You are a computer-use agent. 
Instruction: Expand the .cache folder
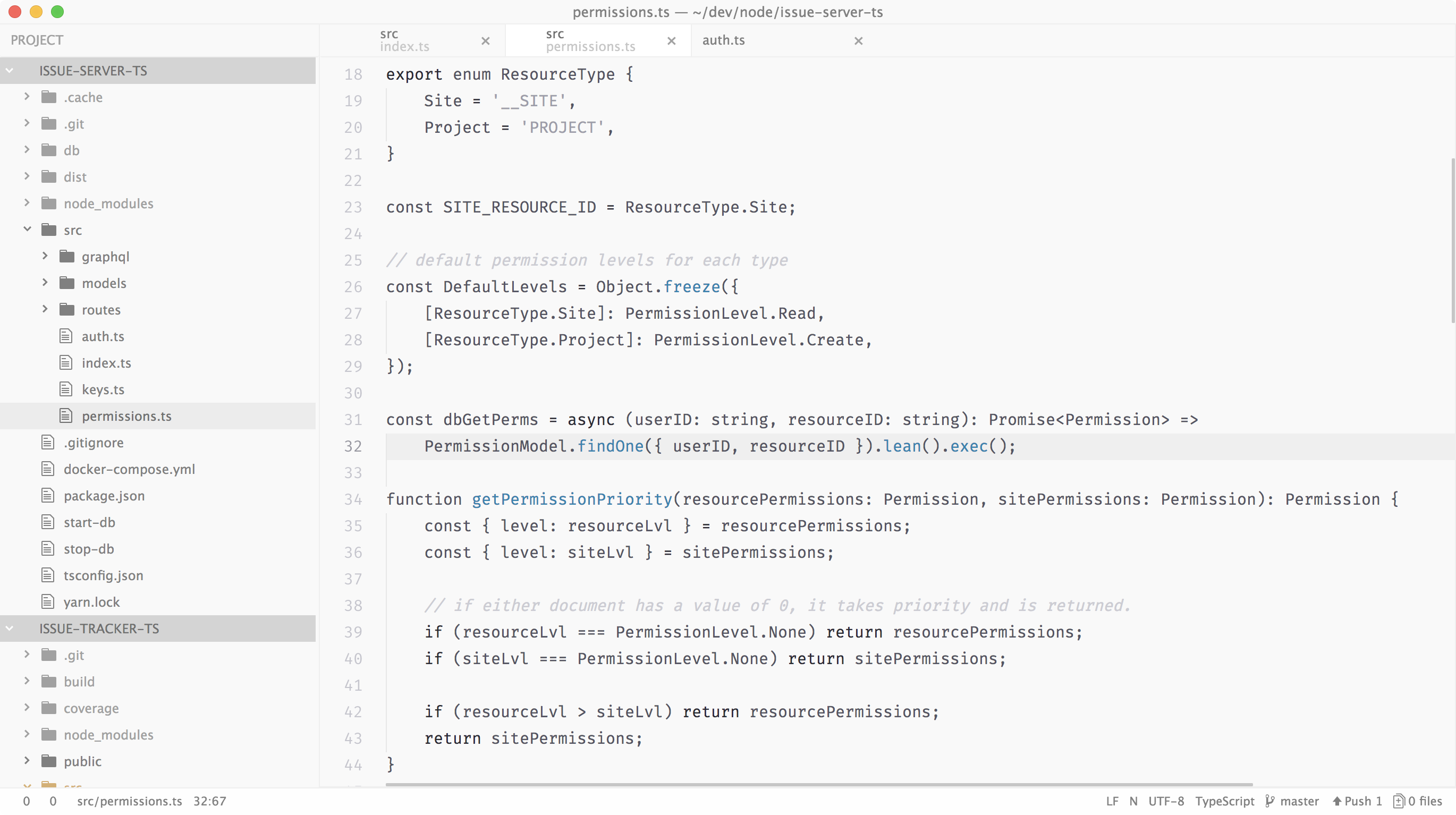[x=27, y=97]
